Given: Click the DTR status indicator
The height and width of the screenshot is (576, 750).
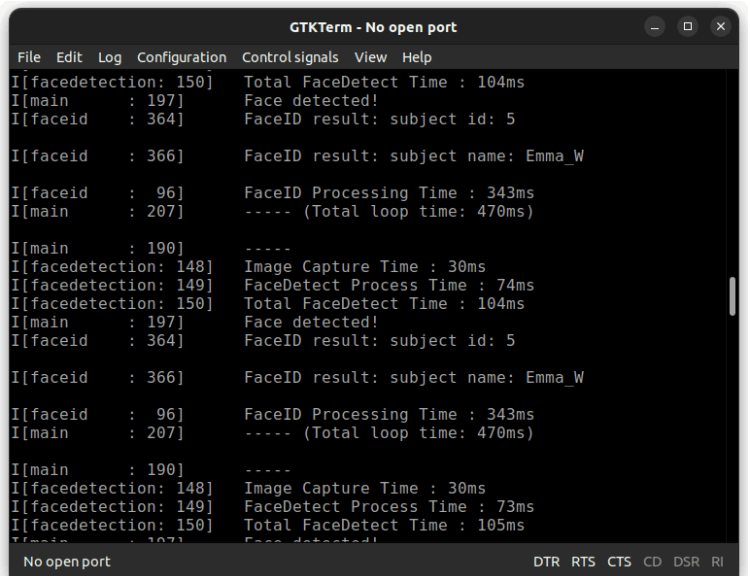Looking at the screenshot, I should pyautogui.click(x=547, y=562).
